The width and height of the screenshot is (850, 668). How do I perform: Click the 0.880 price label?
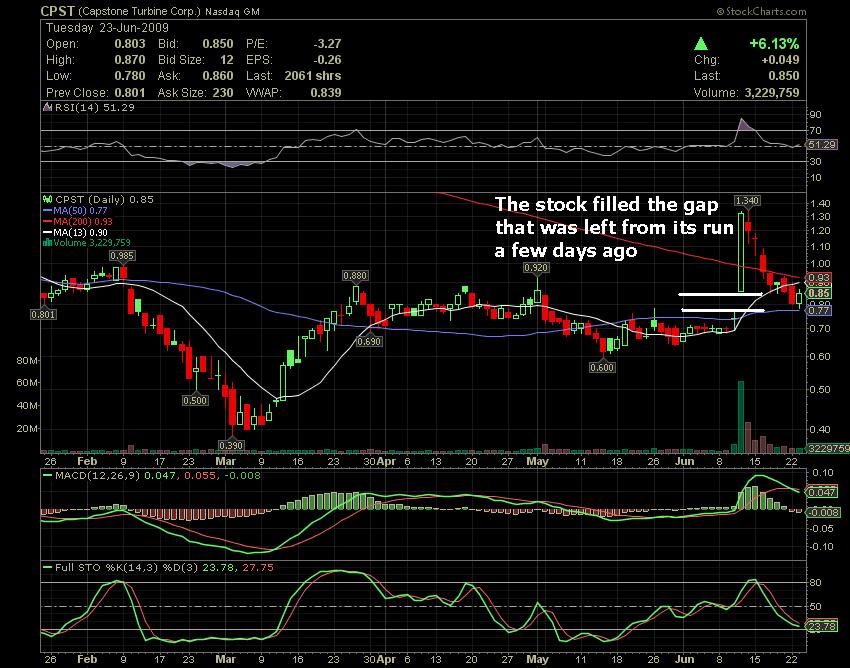pos(355,275)
